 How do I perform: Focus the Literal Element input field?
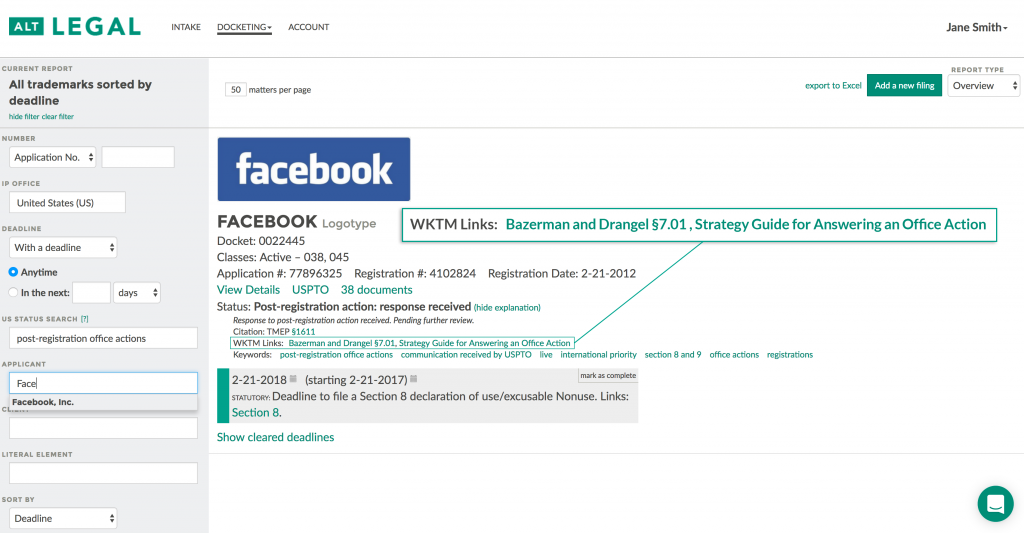pos(103,474)
